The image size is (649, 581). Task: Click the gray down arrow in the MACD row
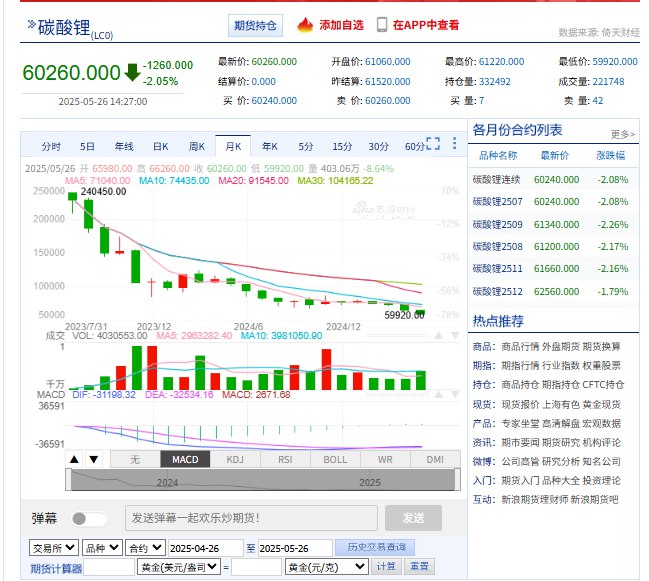coord(455,394)
